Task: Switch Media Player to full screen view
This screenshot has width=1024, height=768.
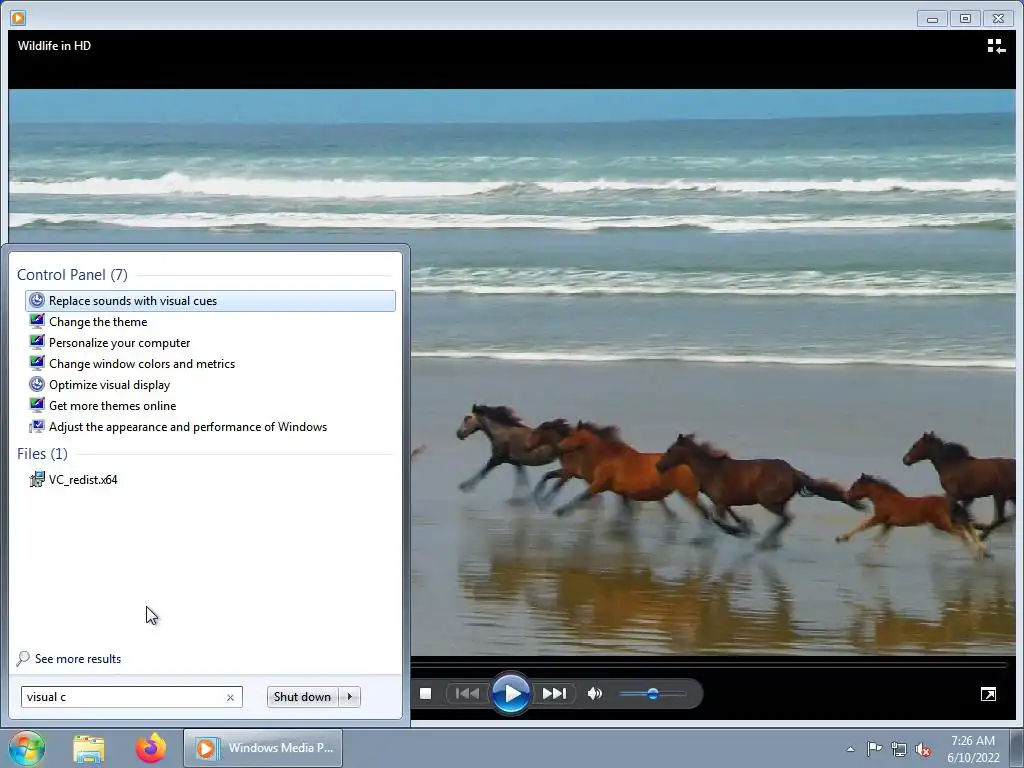Action: click(x=989, y=694)
